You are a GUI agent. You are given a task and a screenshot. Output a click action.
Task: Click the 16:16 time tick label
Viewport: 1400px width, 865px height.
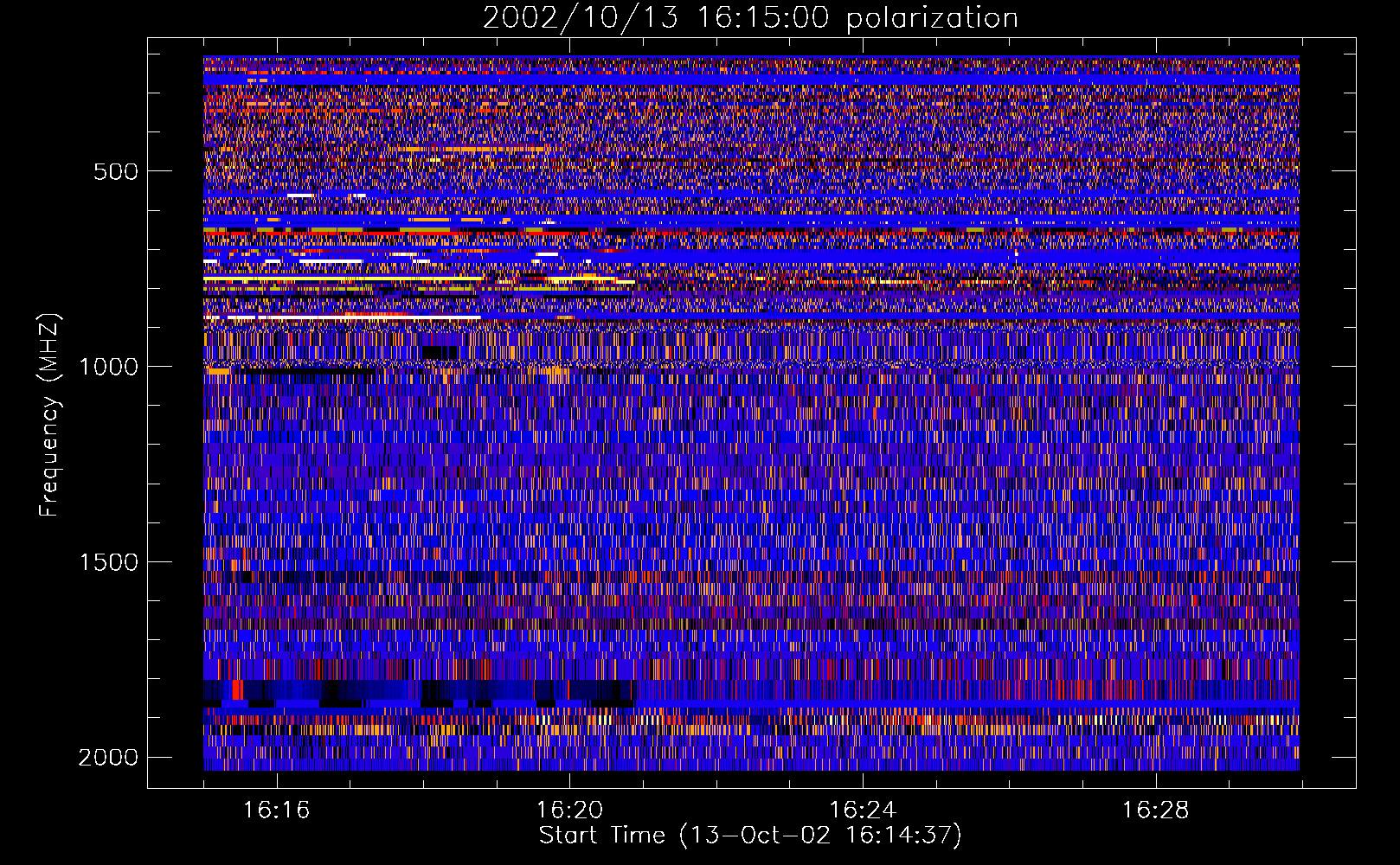pos(276,810)
